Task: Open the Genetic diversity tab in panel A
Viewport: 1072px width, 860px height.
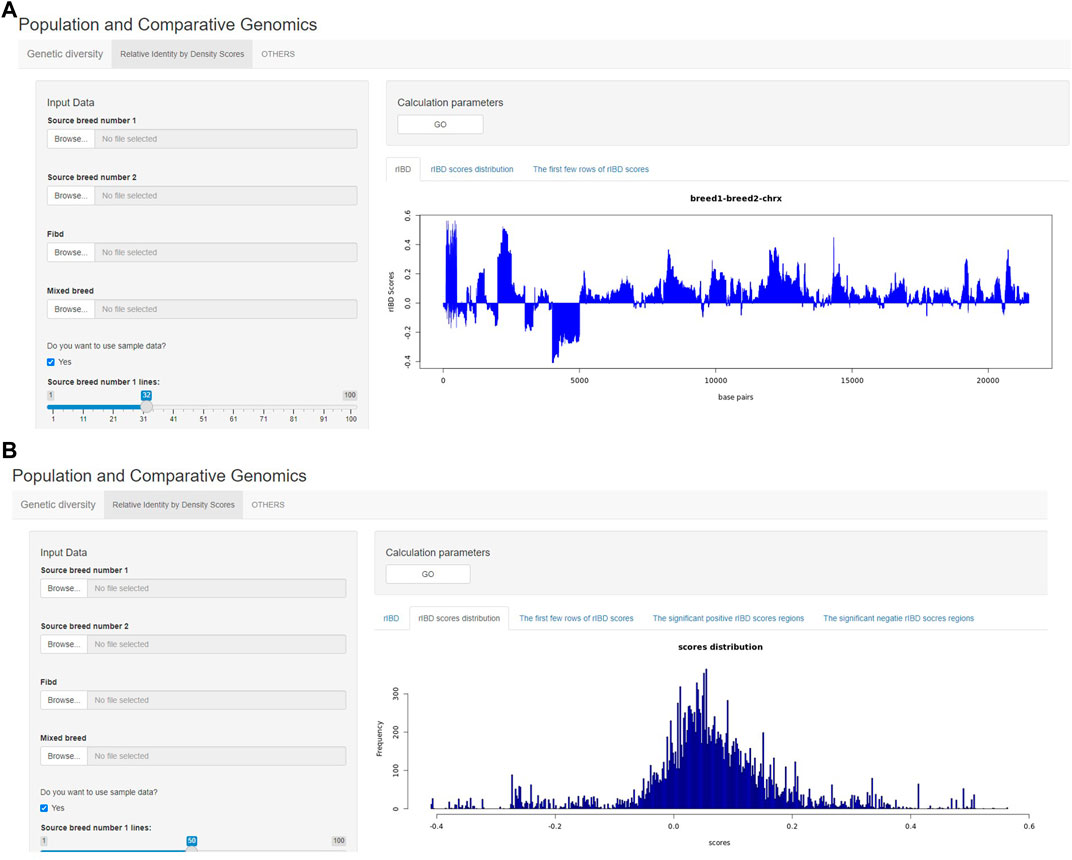Action: click(x=65, y=54)
